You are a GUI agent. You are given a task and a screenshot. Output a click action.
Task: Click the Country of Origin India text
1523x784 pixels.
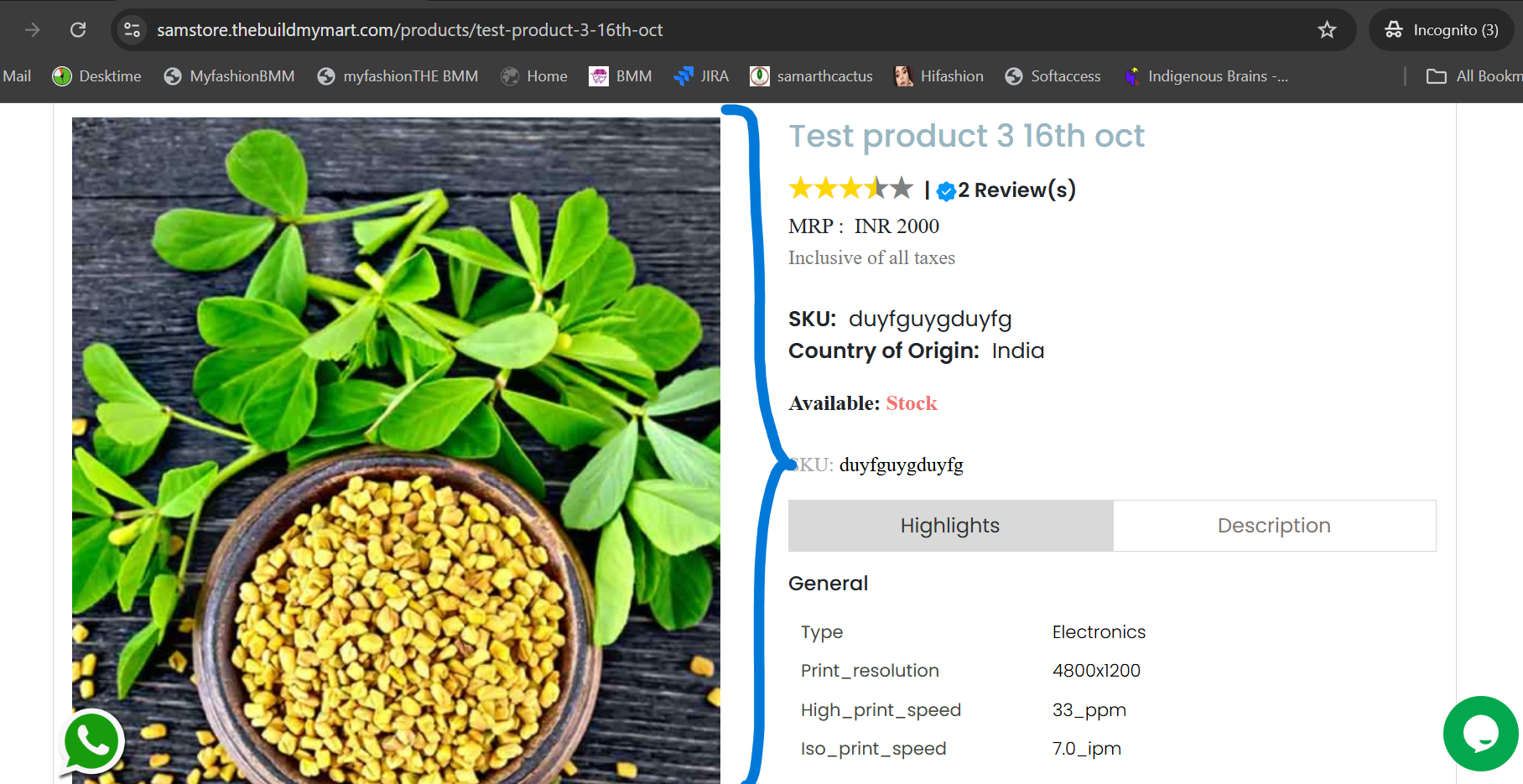916,350
